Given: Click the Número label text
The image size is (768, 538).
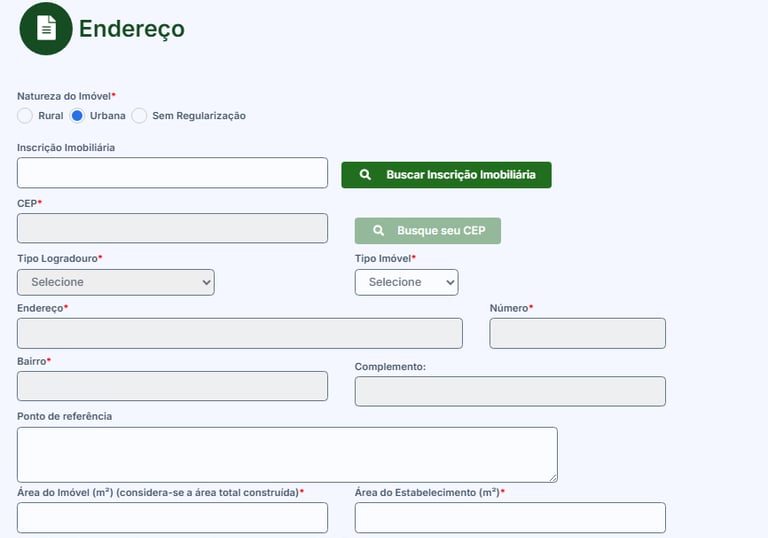Looking at the screenshot, I should [x=511, y=308].
